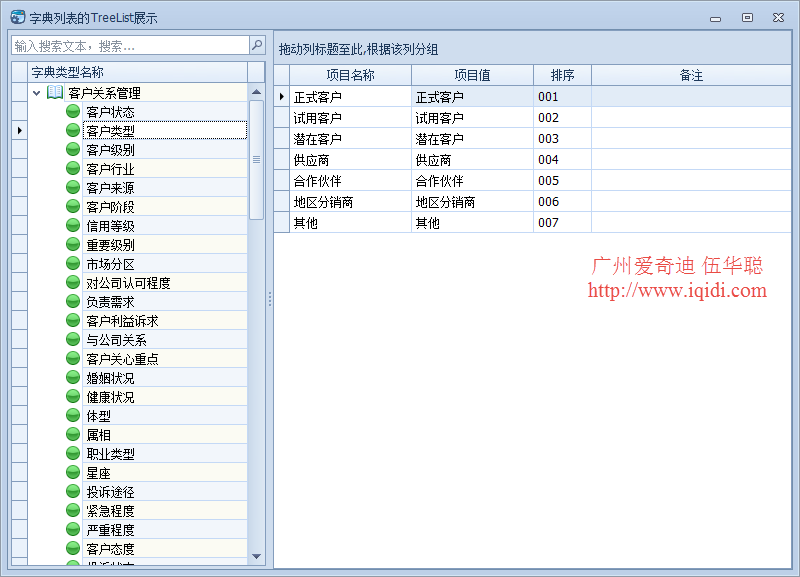Image resolution: width=800 pixels, height=577 pixels.
Task: Click the tree scrollbar down arrow
Action: [257, 556]
